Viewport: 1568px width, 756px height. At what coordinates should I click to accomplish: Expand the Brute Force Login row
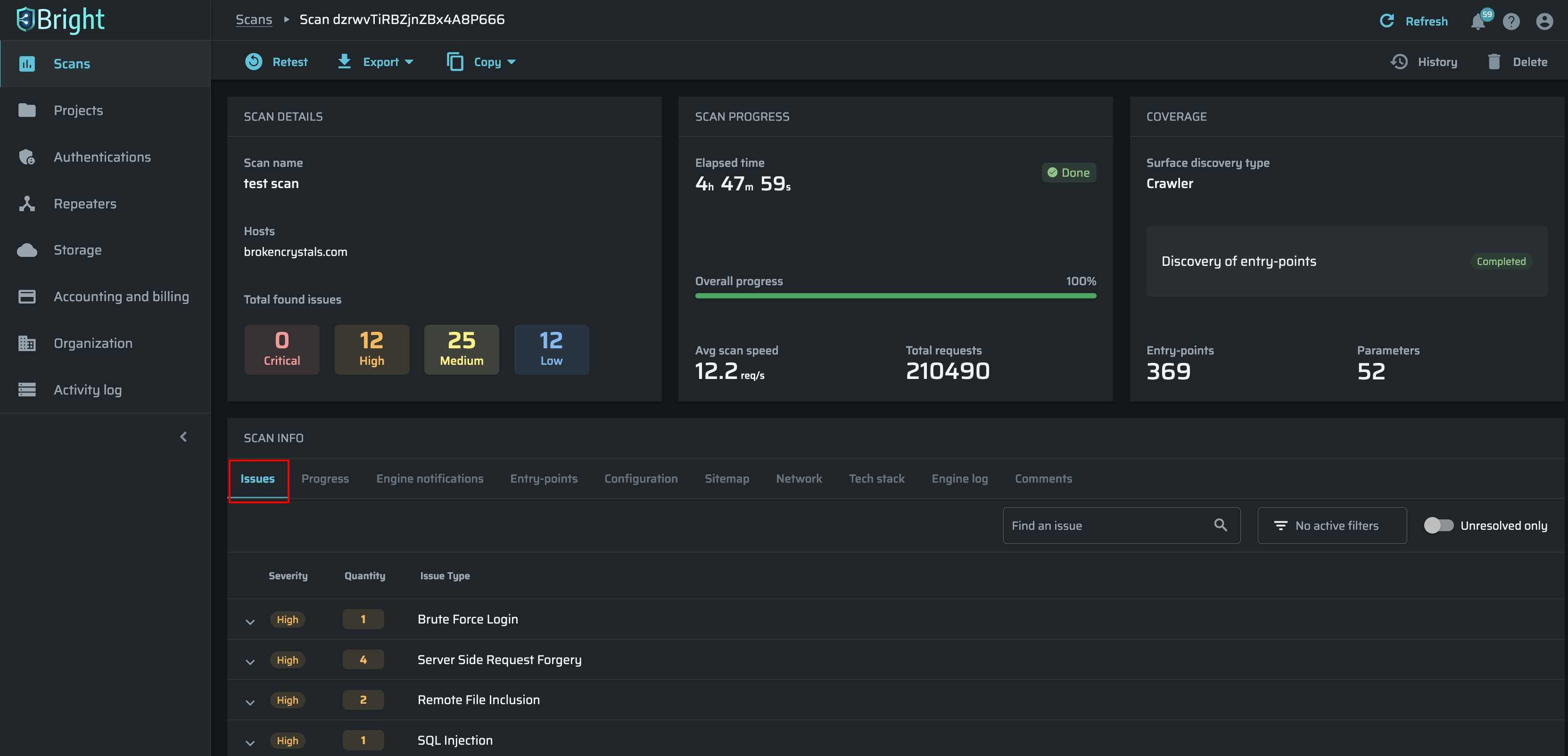pos(250,621)
